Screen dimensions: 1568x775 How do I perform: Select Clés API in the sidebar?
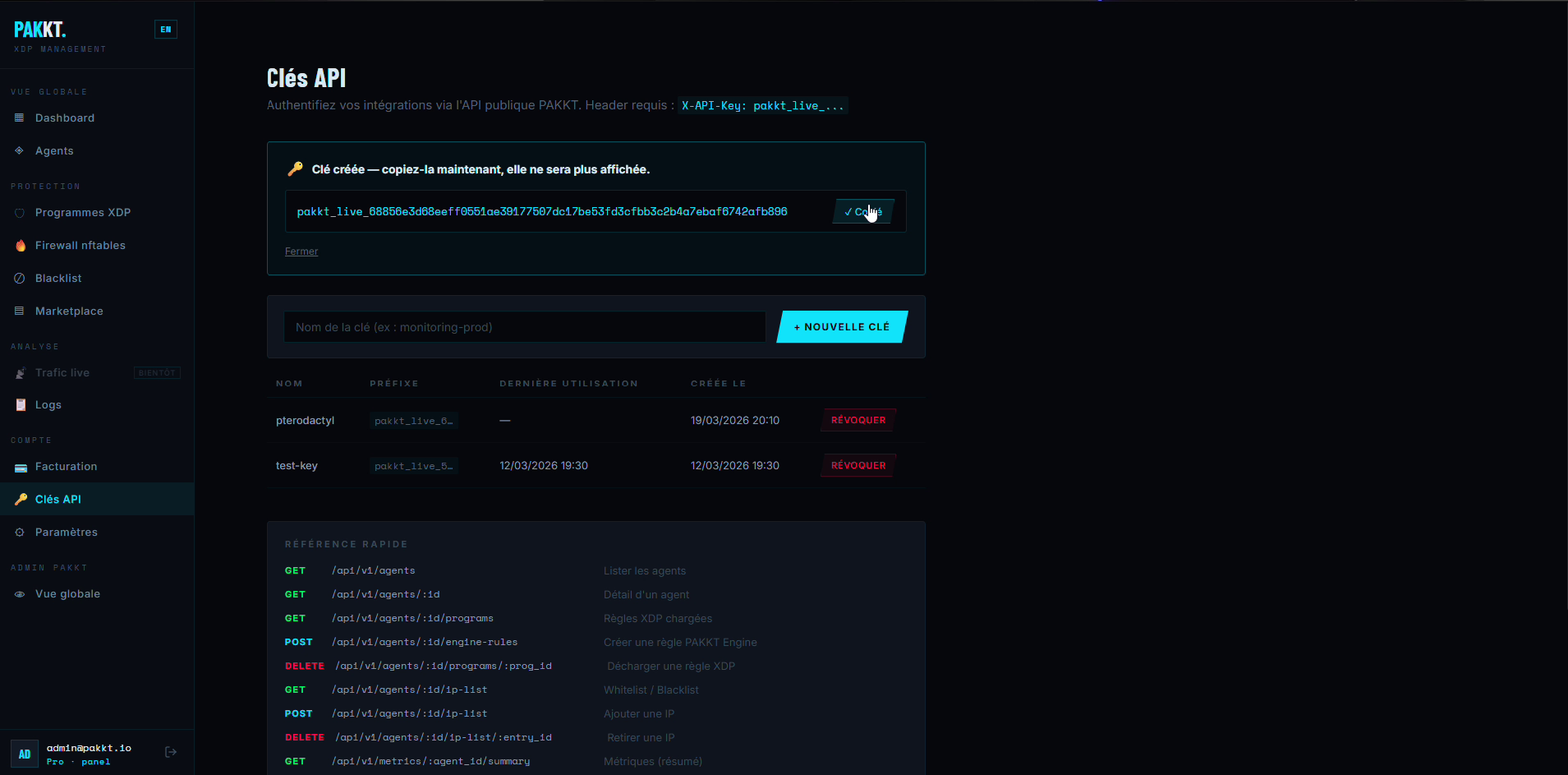[58, 500]
